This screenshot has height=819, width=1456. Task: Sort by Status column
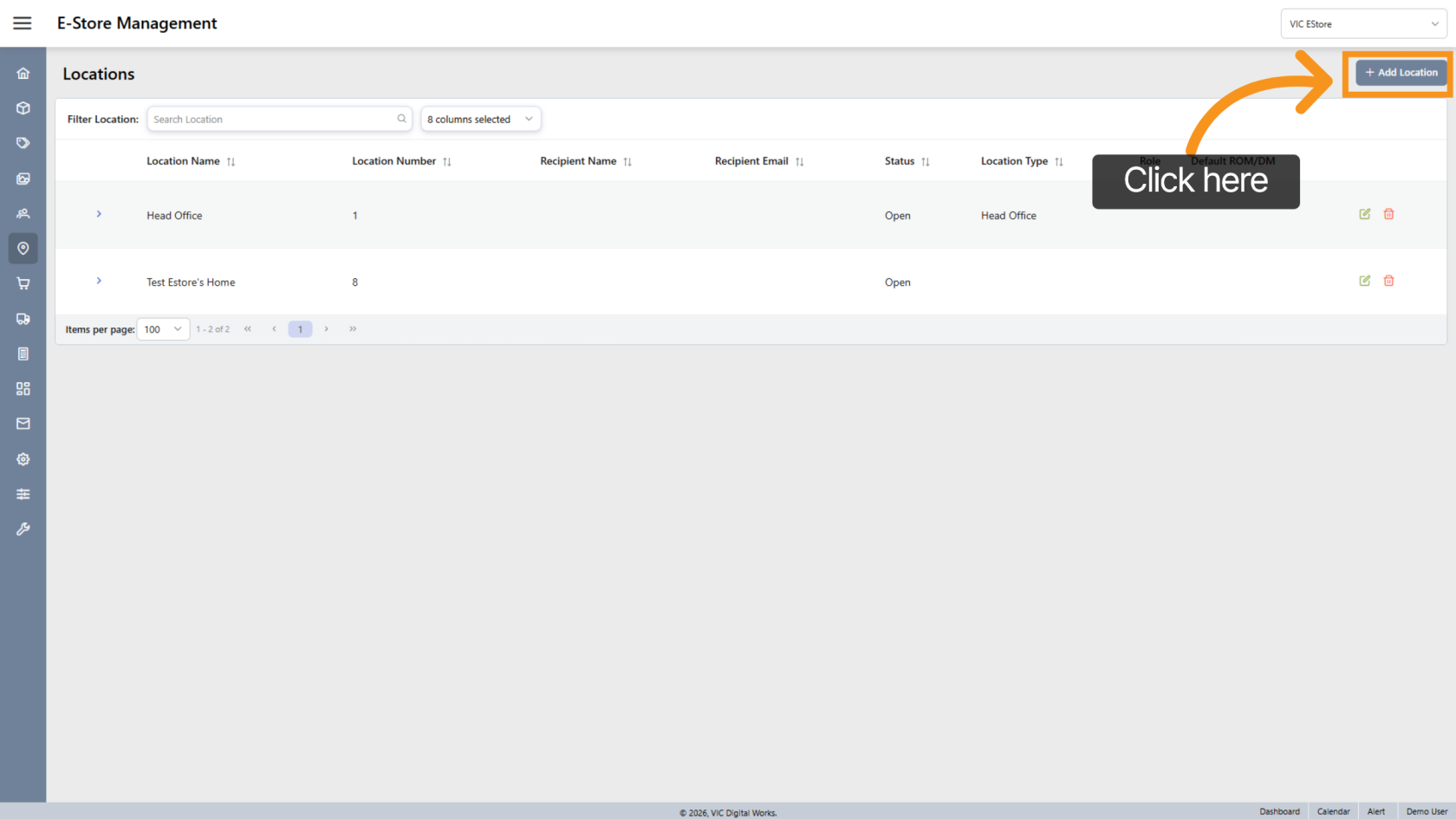tap(925, 162)
